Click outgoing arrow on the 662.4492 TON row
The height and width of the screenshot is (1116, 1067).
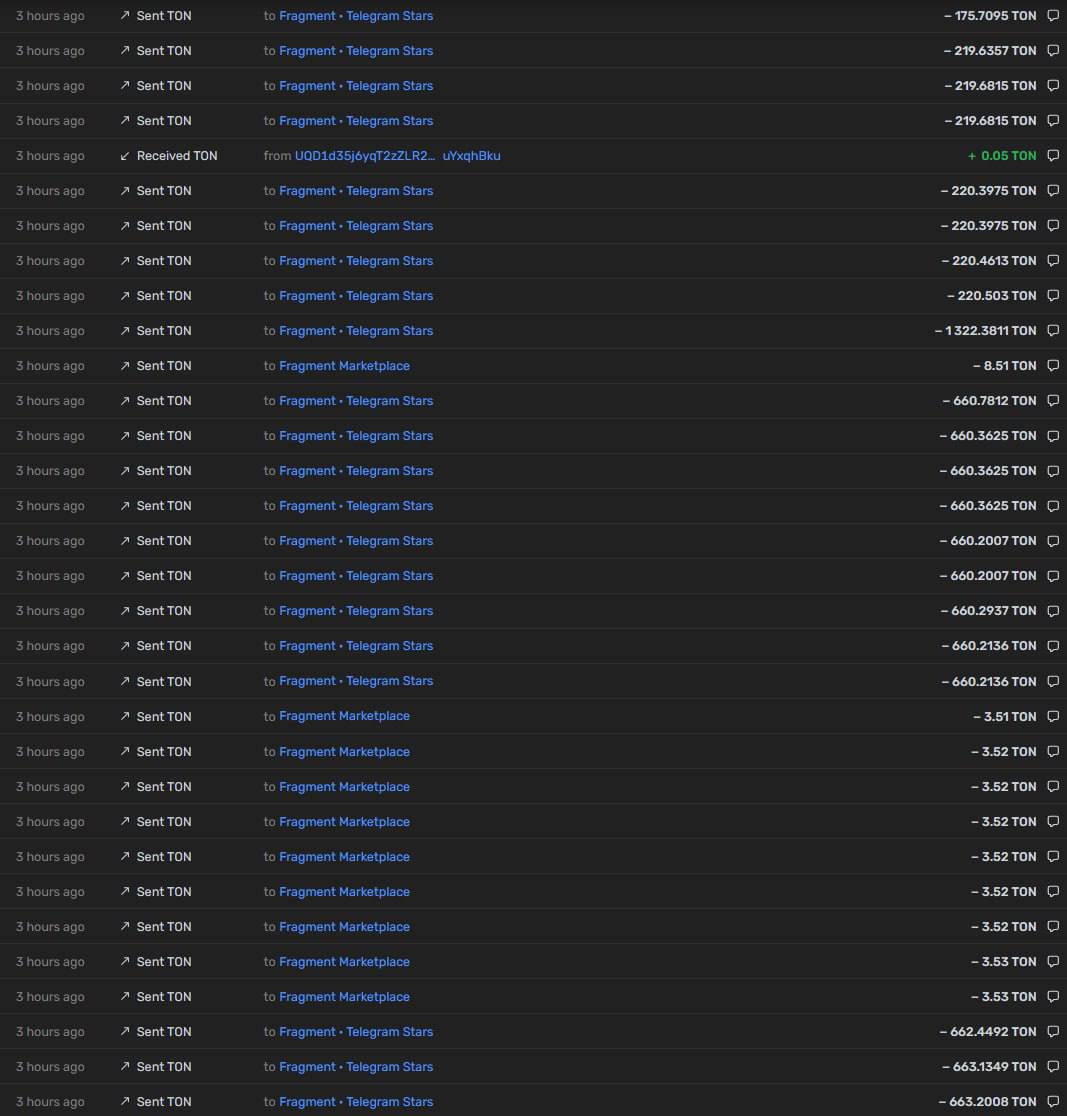(125, 1031)
